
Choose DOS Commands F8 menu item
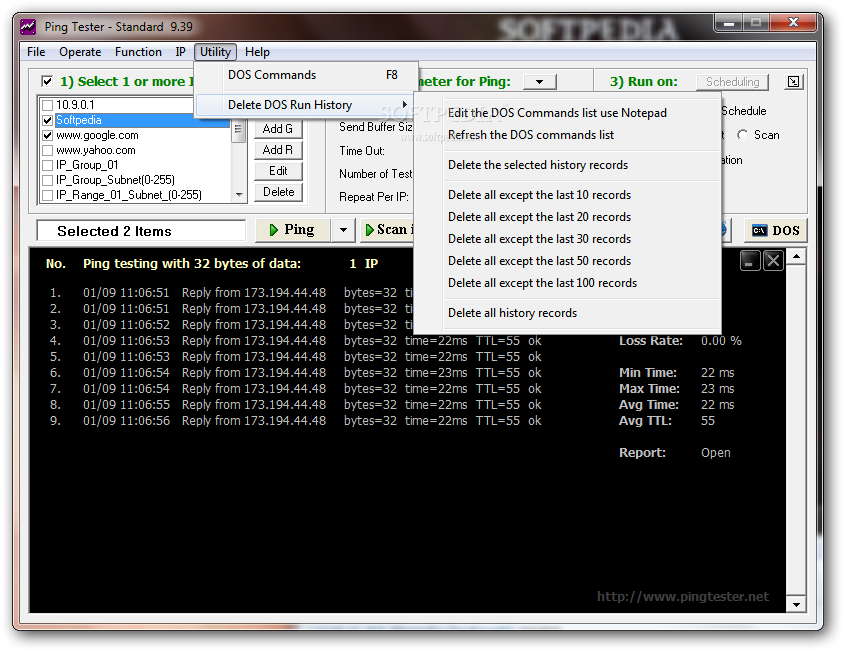pyautogui.click(x=307, y=75)
